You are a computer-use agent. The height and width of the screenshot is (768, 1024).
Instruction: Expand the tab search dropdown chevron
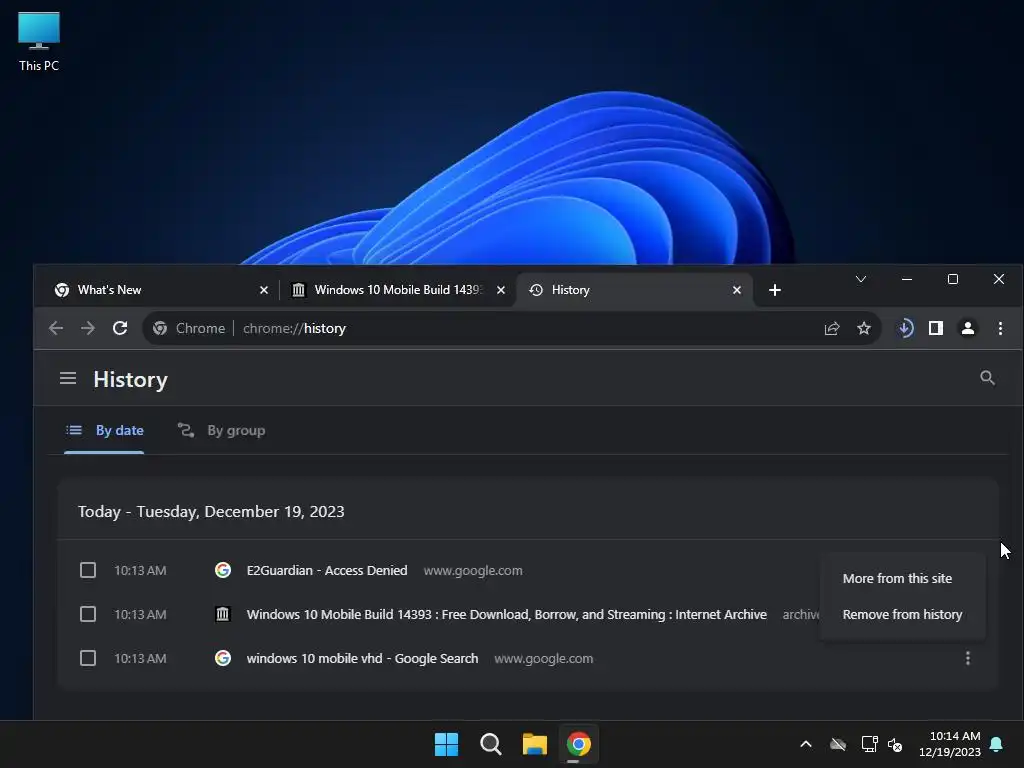(861, 280)
